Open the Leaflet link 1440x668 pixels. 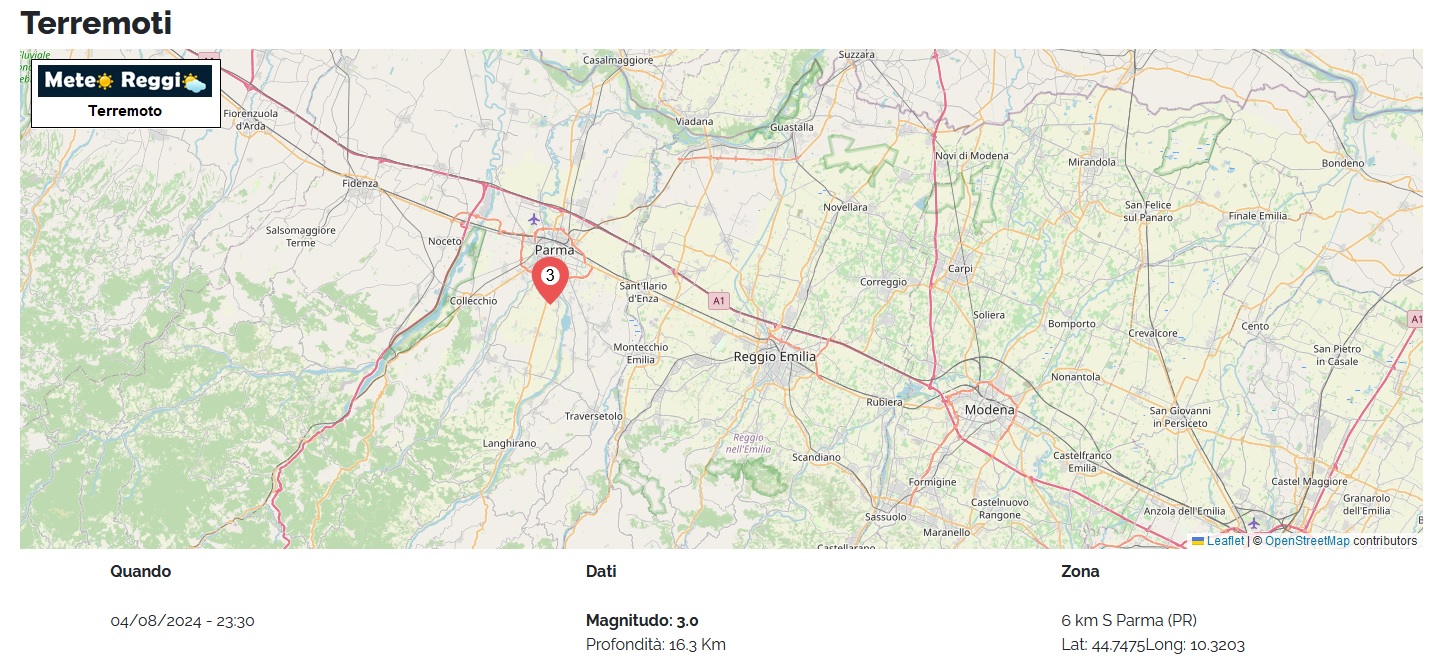[x=1225, y=541]
